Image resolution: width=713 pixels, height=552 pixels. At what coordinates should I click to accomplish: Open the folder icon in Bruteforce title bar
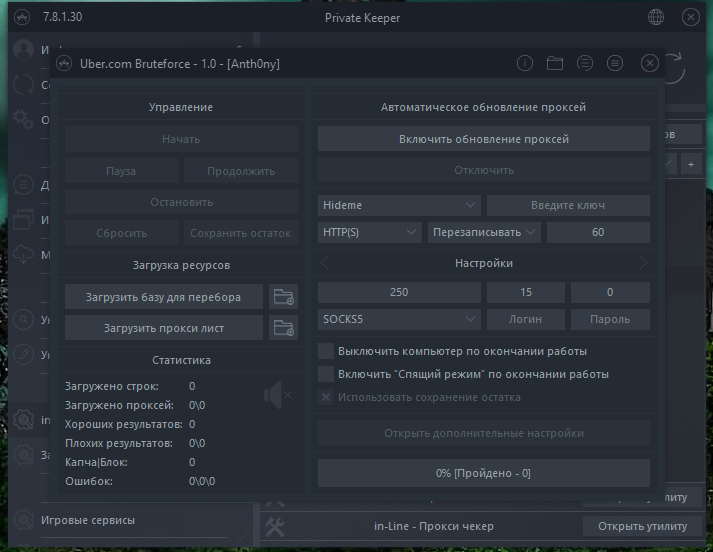click(x=554, y=63)
